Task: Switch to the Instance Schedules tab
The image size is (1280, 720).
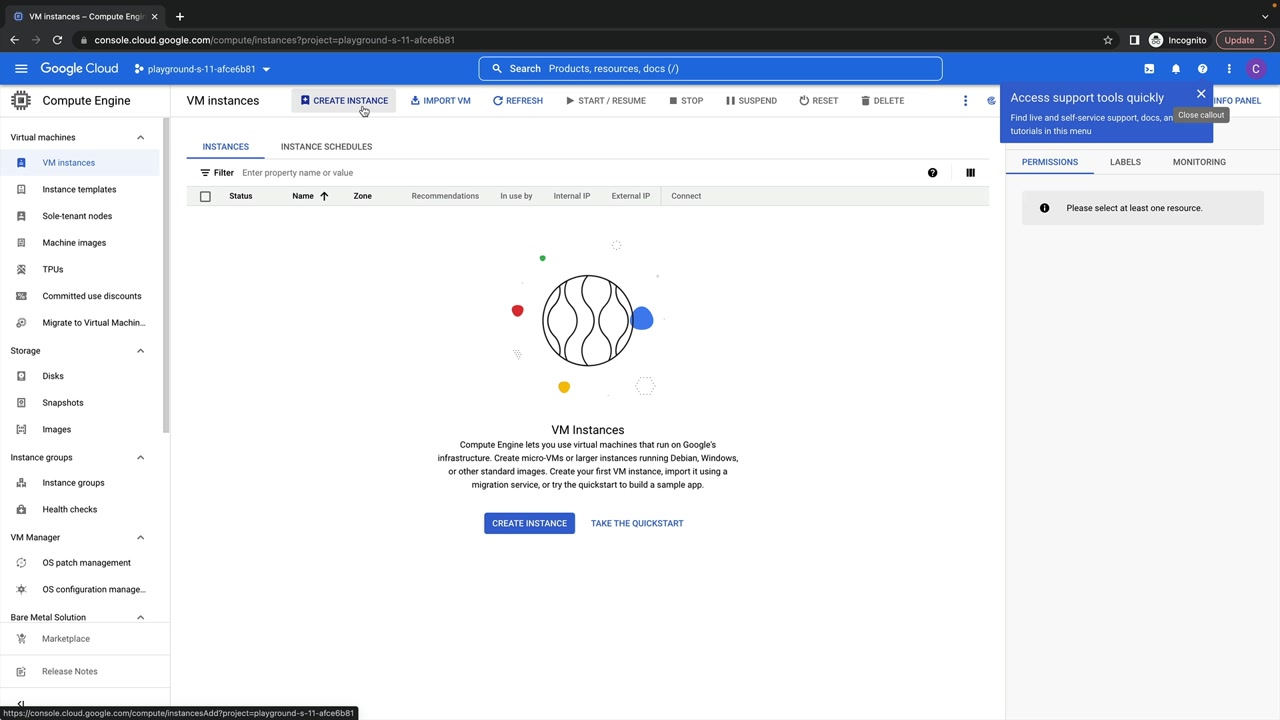Action: point(326,147)
